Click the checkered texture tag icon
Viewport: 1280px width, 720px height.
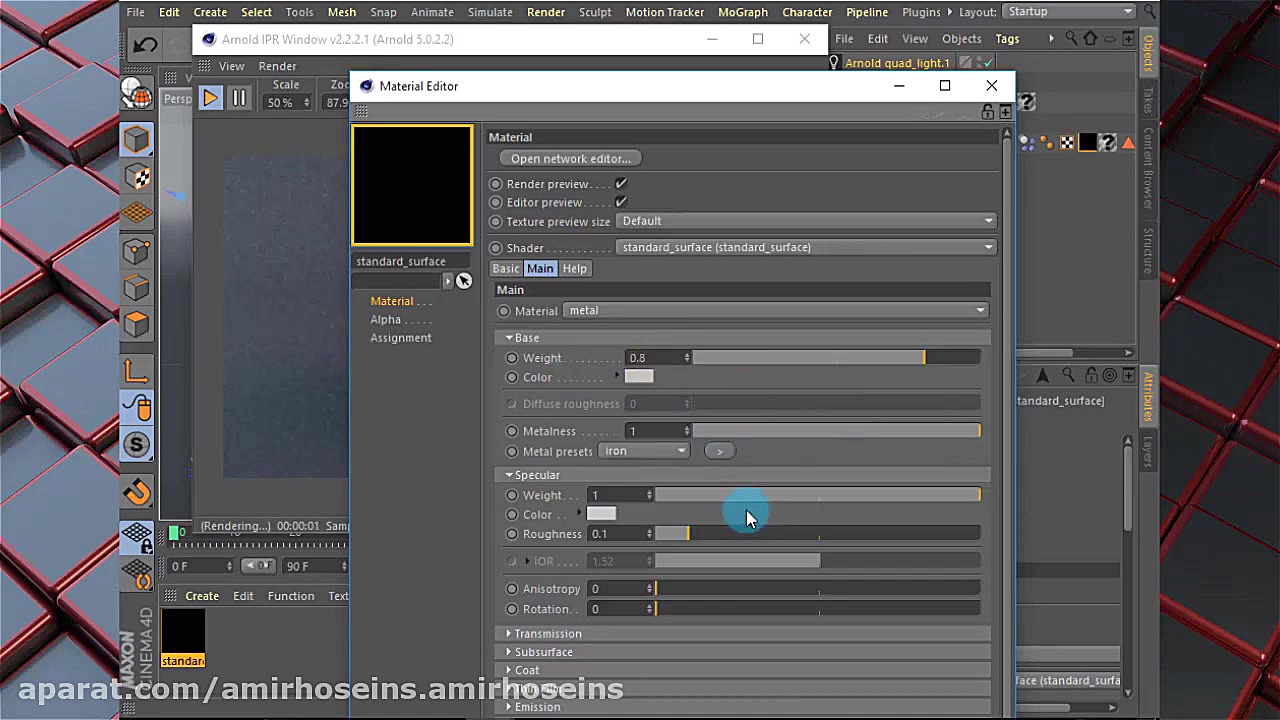(x=1067, y=143)
